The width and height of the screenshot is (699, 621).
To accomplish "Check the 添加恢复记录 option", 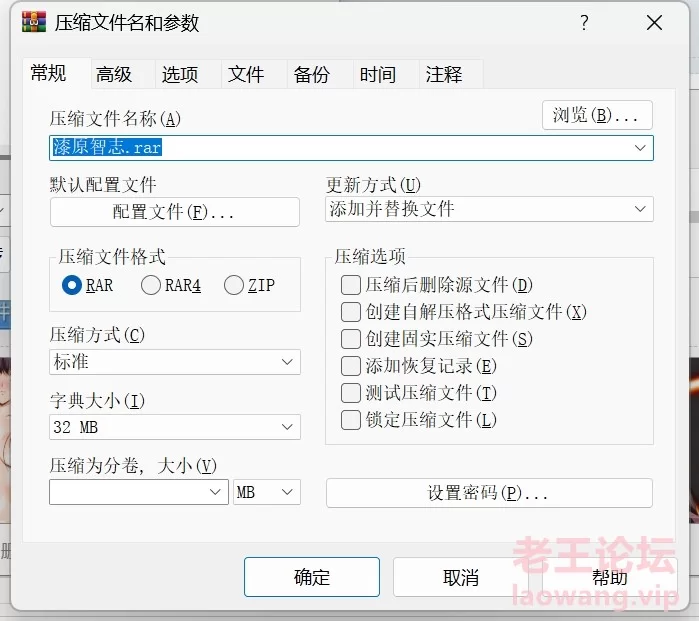I will click(x=351, y=366).
